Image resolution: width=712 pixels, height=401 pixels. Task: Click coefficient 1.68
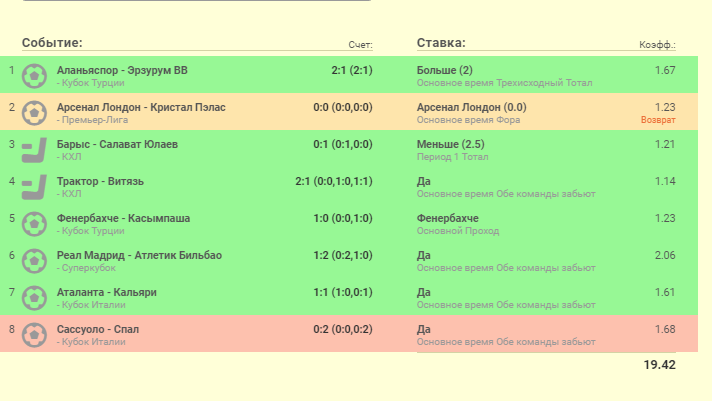pyautogui.click(x=665, y=330)
